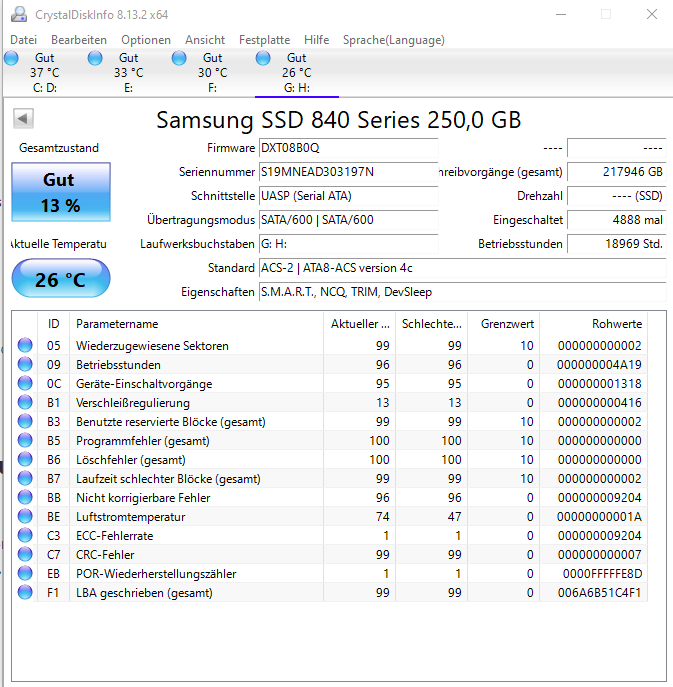Go to previous disk with left arrow
Image resolution: width=673 pixels, height=687 pixels.
23,118
